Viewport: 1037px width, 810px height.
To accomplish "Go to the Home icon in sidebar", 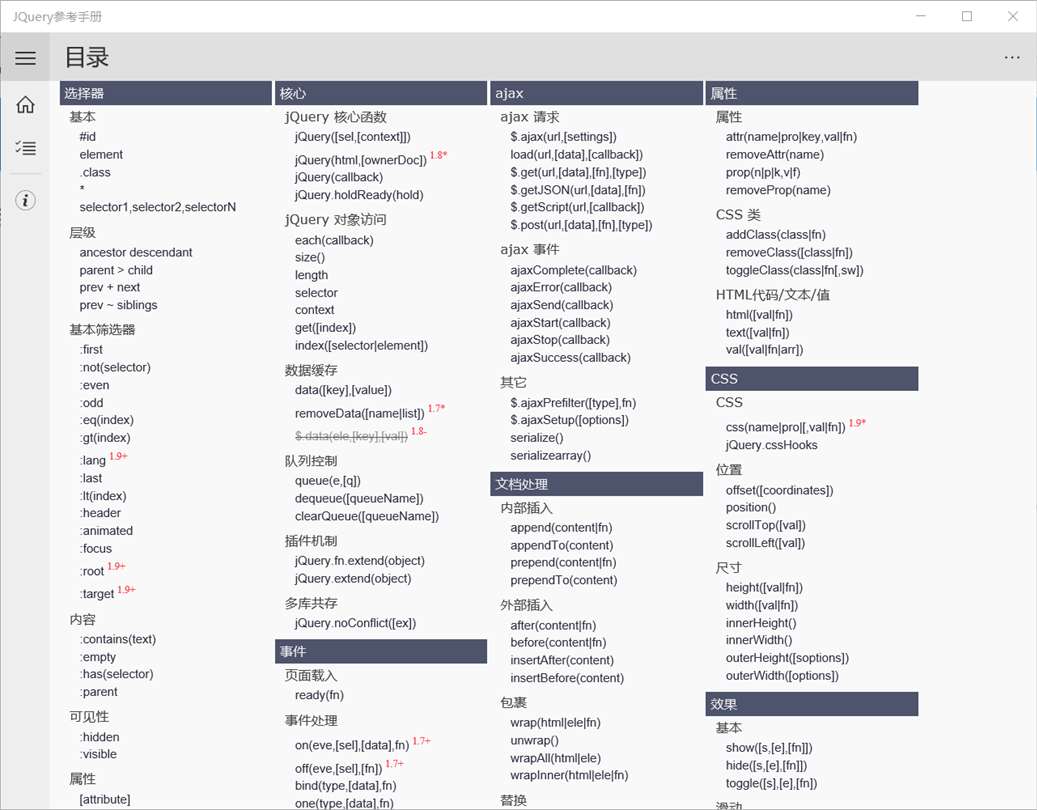I will tap(25, 104).
